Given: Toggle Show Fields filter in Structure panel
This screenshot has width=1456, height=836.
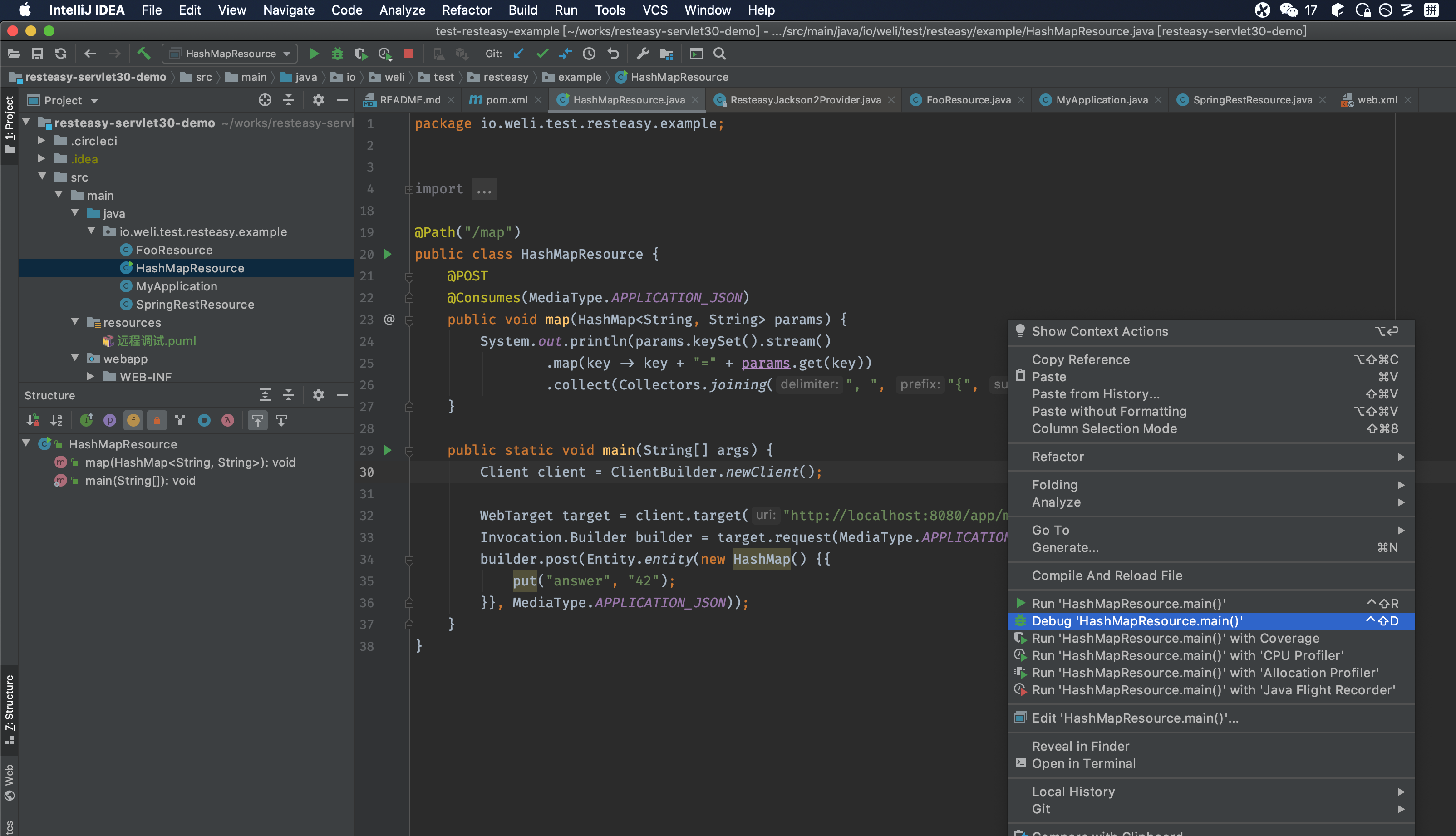Looking at the screenshot, I should (x=133, y=420).
